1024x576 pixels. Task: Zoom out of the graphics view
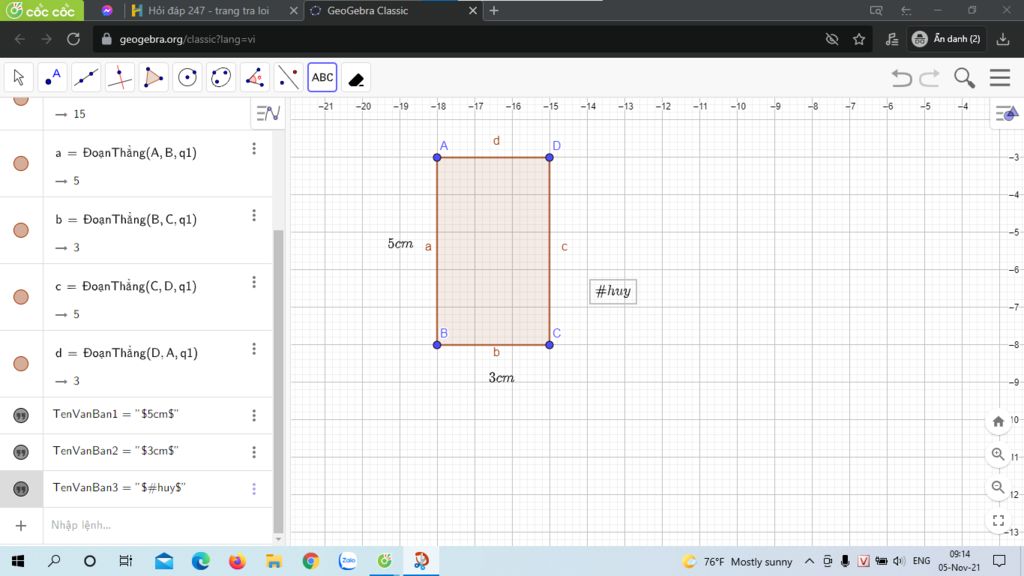click(x=998, y=487)
